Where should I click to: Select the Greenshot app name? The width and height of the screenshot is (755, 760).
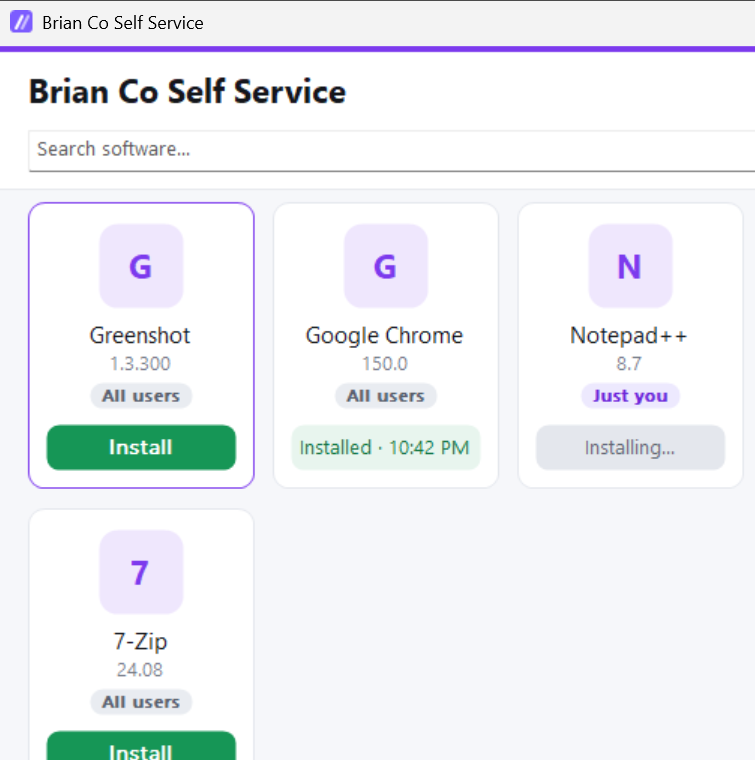tap(140, 335)
